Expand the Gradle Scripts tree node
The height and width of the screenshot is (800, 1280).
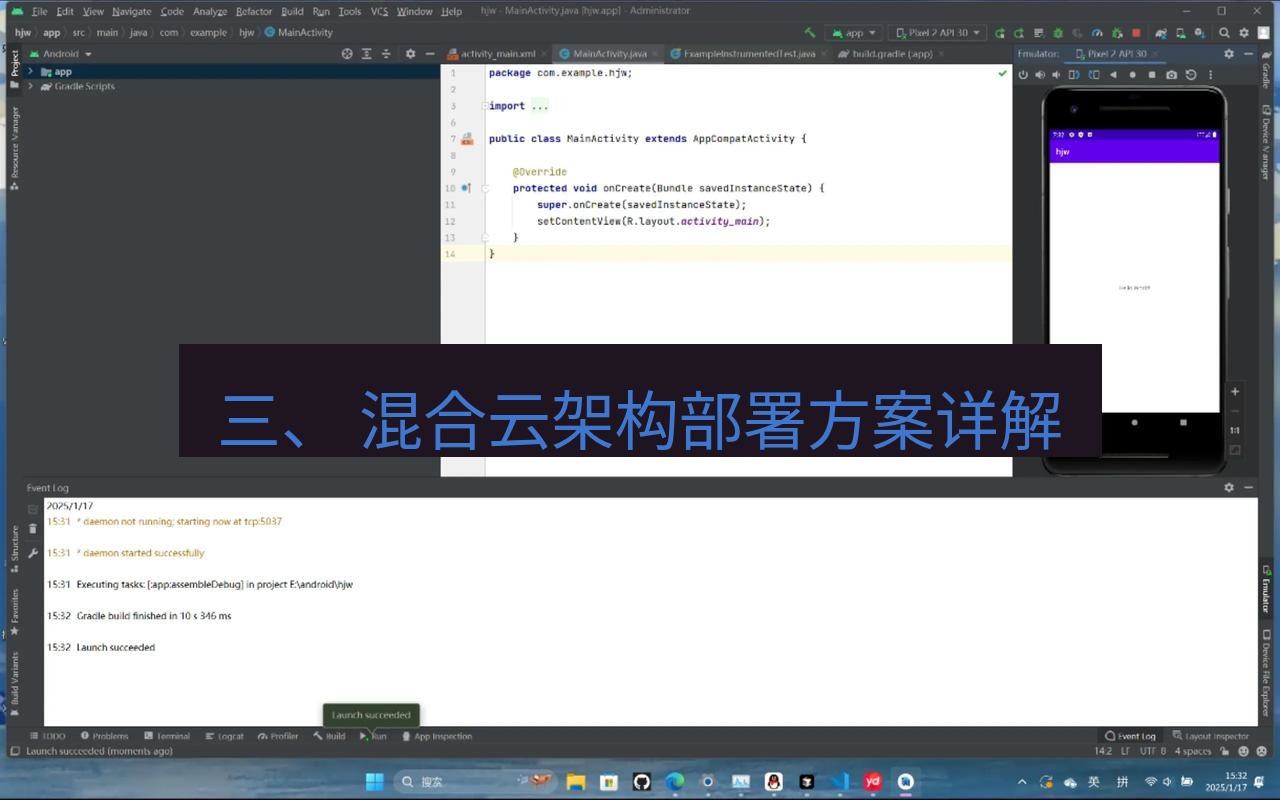[x=31, y=86]
